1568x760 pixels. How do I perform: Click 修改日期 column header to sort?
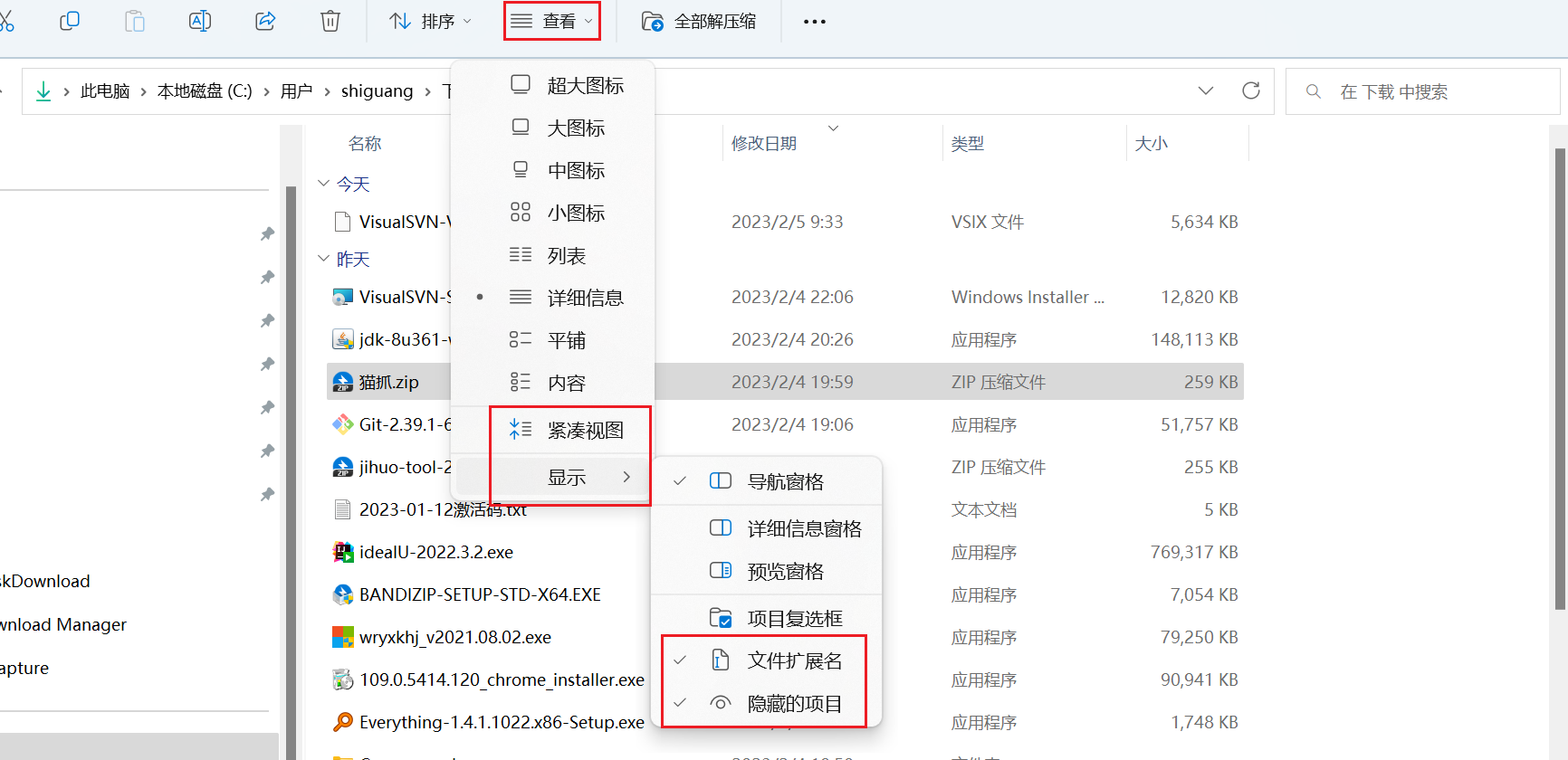(x=764, y=144)
